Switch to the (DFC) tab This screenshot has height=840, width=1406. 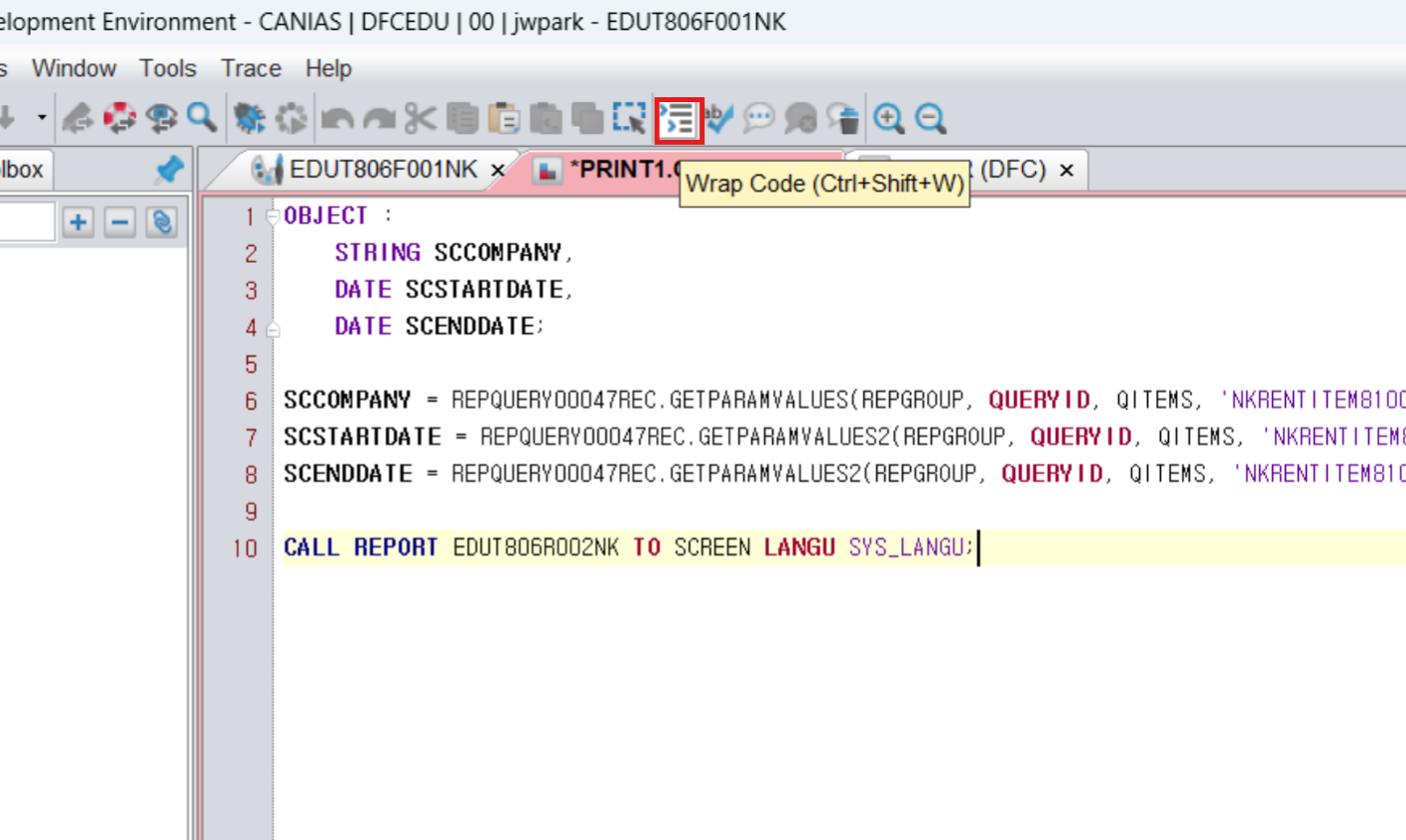point(1012,170)
